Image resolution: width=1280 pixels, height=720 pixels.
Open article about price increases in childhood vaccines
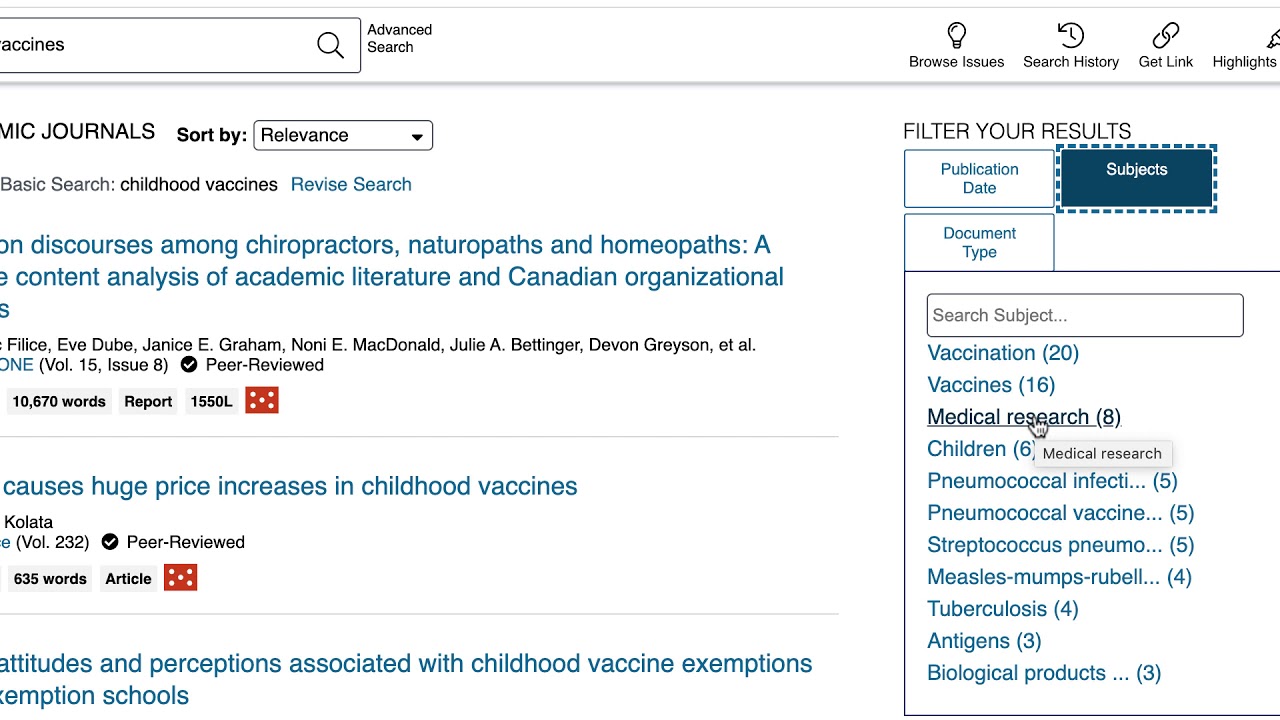tap(290, 486)
